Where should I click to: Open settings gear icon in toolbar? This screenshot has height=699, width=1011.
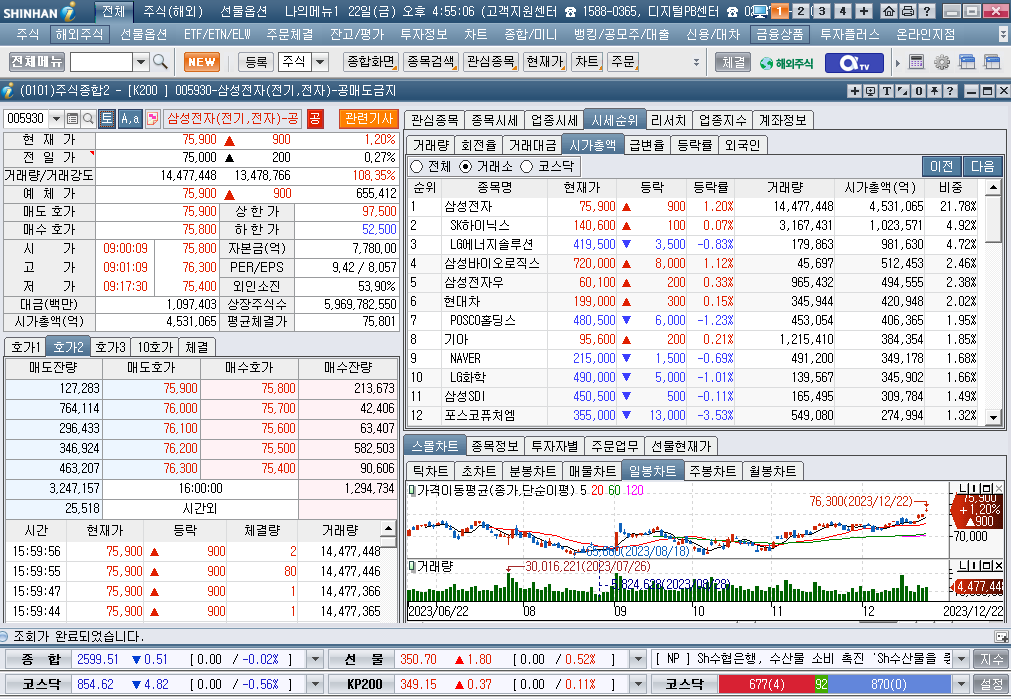pyautogui.click(x=941, y=62)
